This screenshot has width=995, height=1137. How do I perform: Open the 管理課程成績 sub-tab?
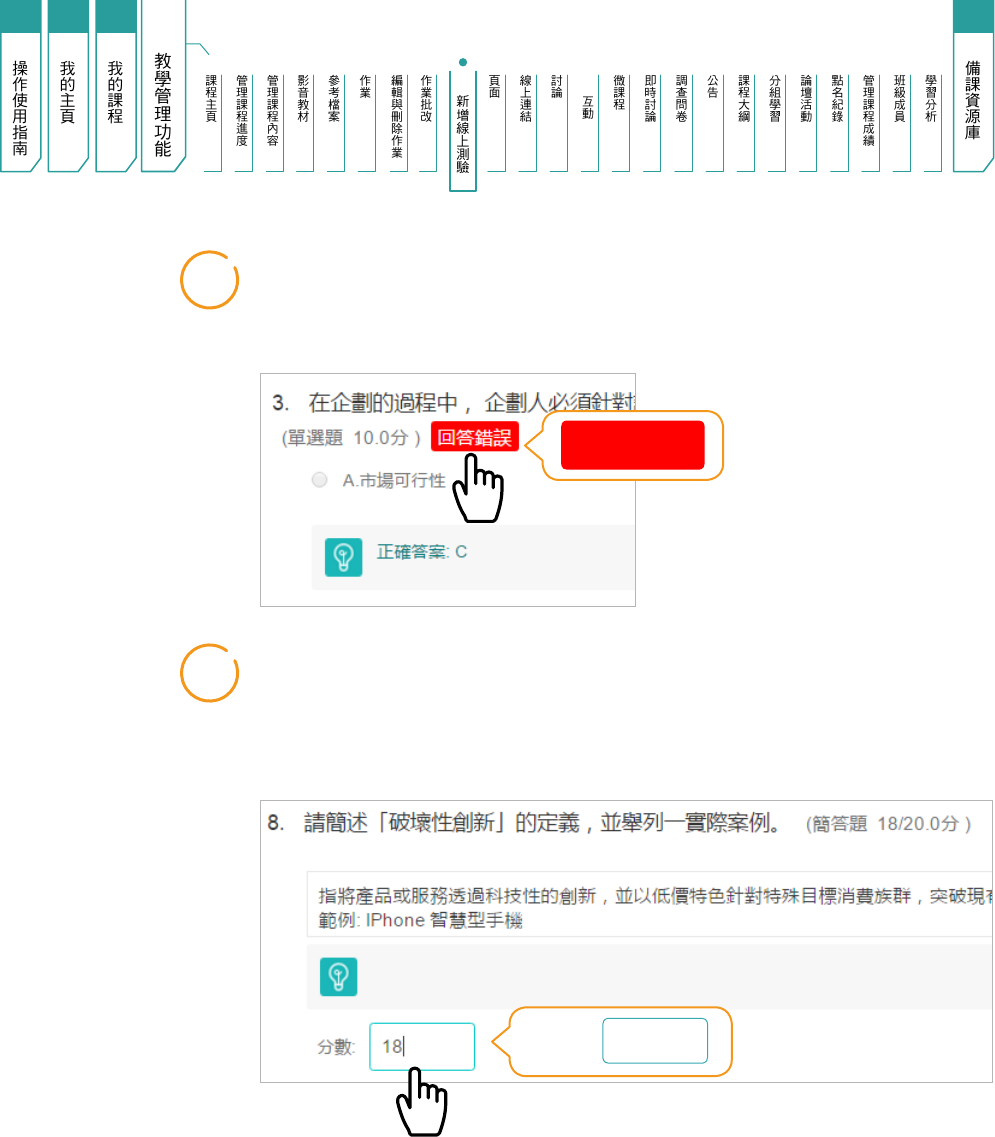(870, 122)
